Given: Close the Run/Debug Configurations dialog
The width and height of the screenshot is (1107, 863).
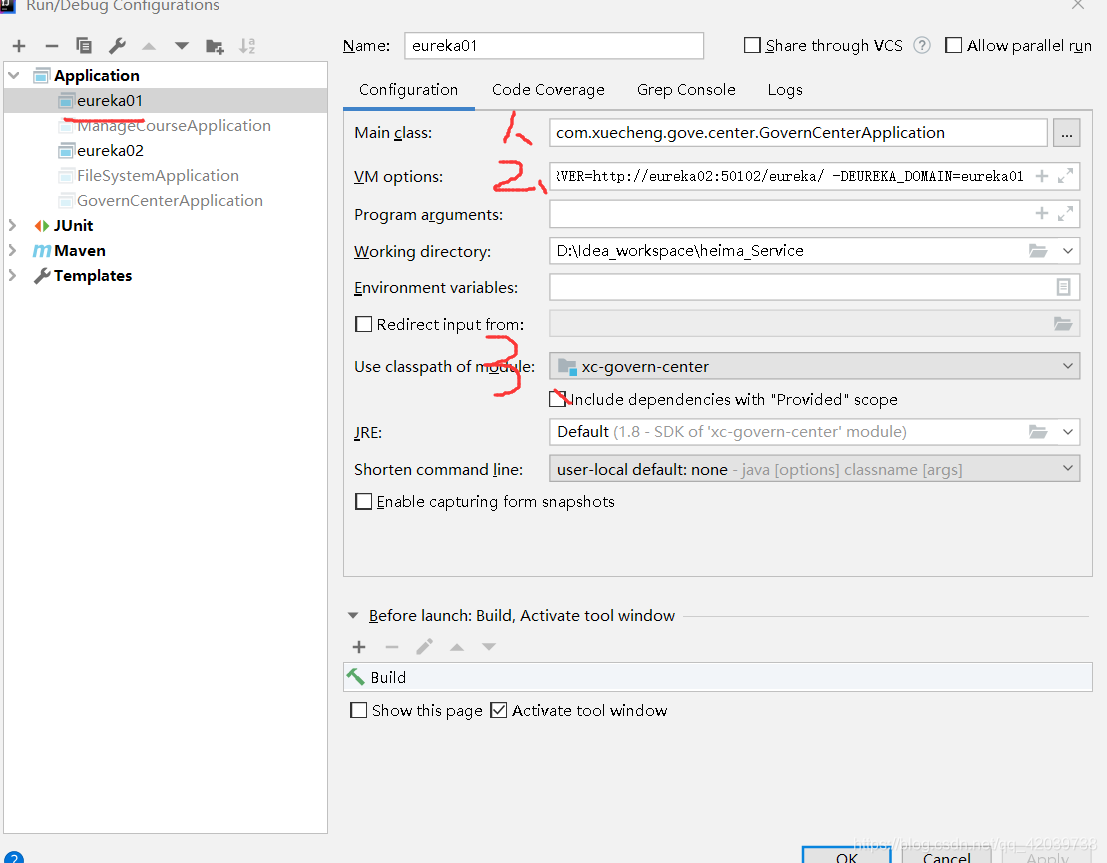Looking at the screenshot, I should (x=1077, y=5).
